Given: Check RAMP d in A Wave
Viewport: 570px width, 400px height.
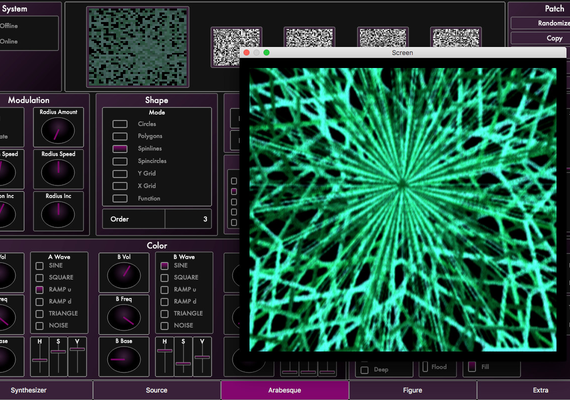Looking at the screenshot, I should (x=40, y=302).
